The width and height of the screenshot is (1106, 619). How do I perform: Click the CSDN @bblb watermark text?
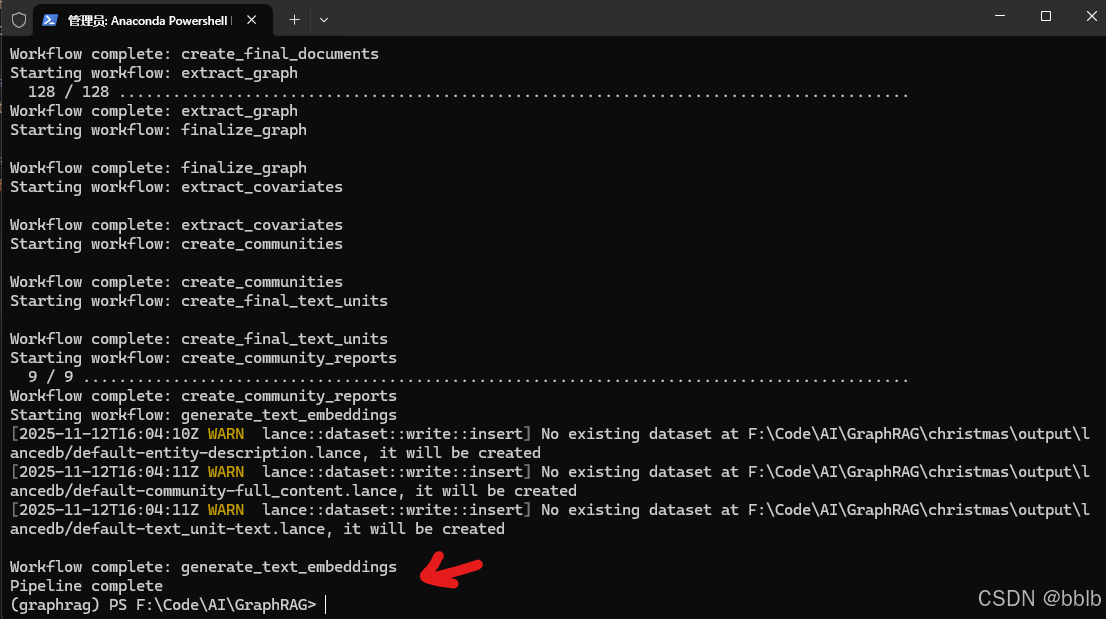tap(1038, 598)
